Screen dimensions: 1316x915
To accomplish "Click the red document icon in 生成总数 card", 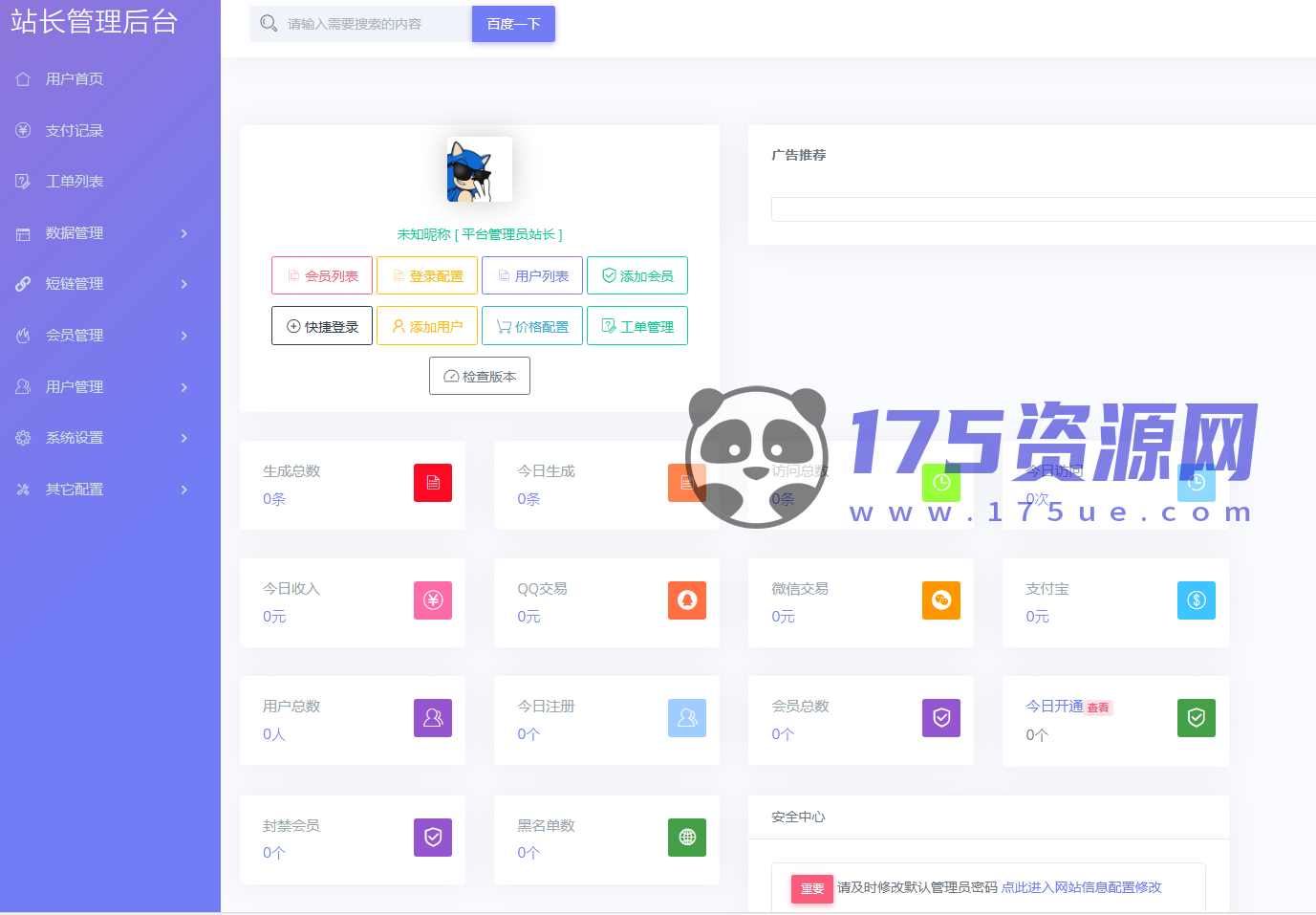I will pyautogui.click(x=433, y=483).
